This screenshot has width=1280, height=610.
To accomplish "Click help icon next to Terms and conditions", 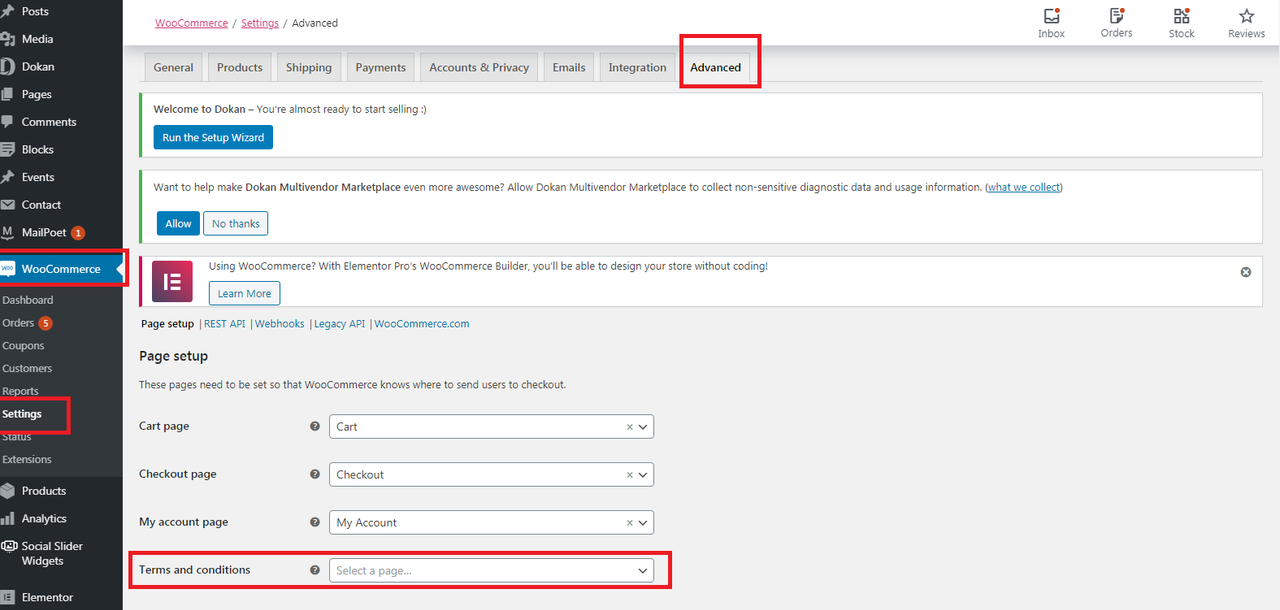I will click(x=315, y=570).
